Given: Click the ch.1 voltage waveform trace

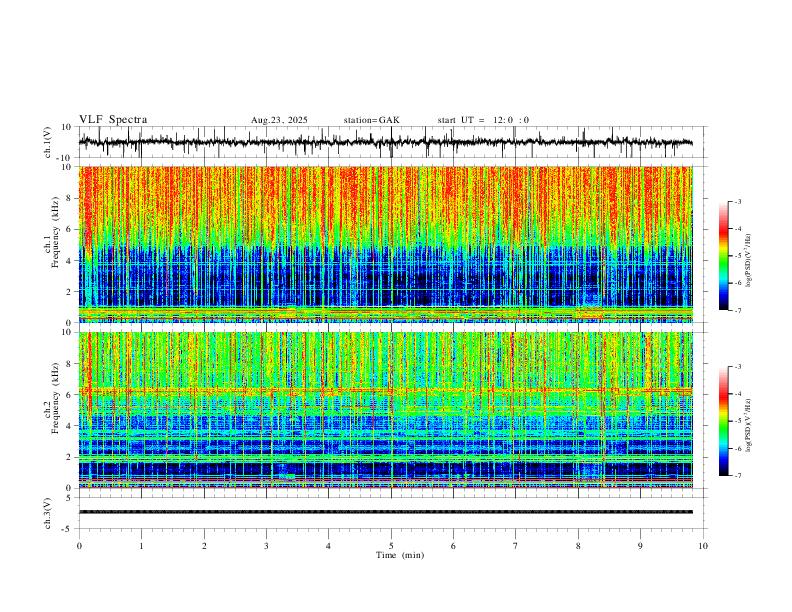Looking at the screenshot, I should (x=385, y=142).
